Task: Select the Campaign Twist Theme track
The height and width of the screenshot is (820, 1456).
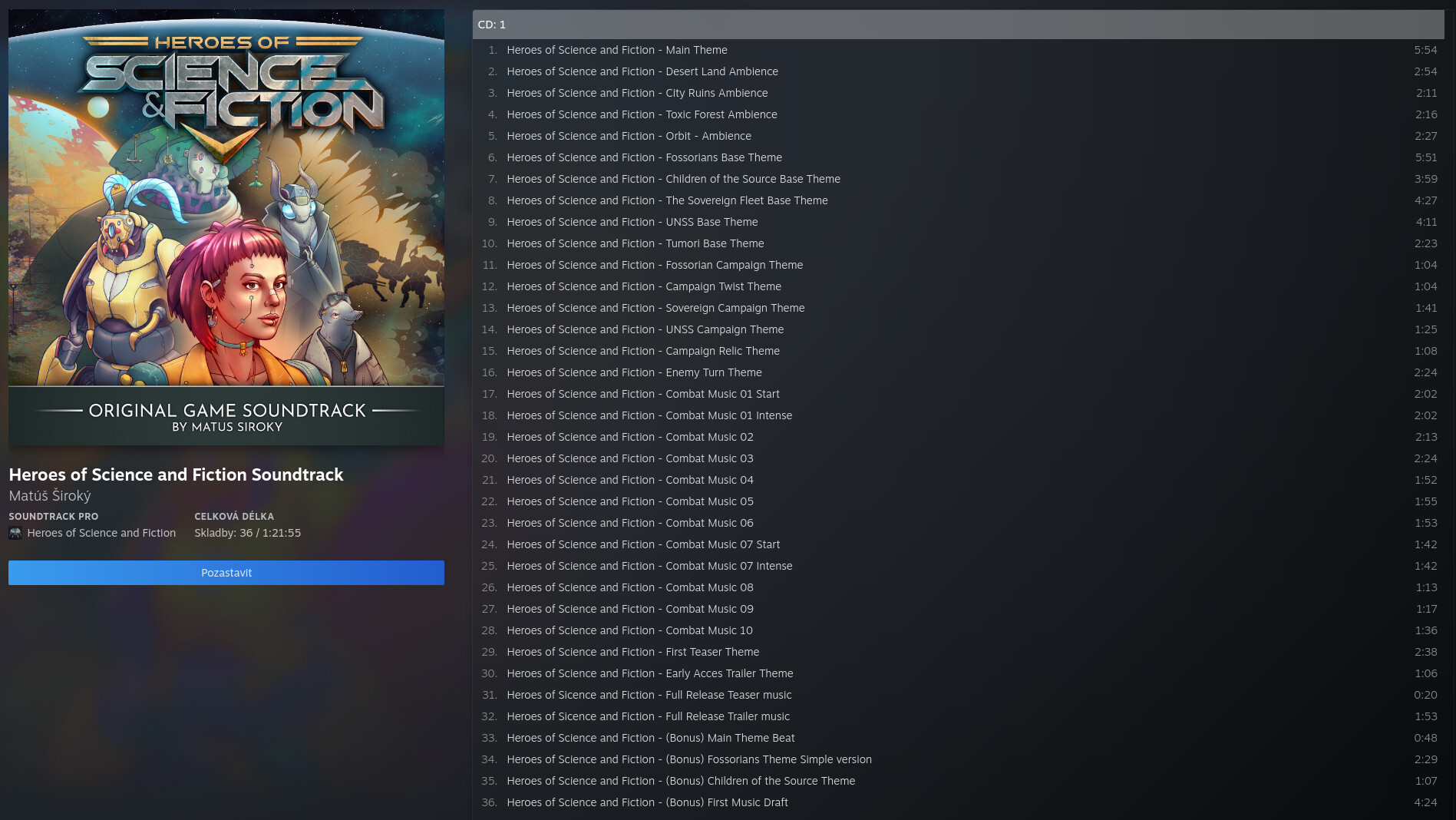Action: [x=643, y=286]
